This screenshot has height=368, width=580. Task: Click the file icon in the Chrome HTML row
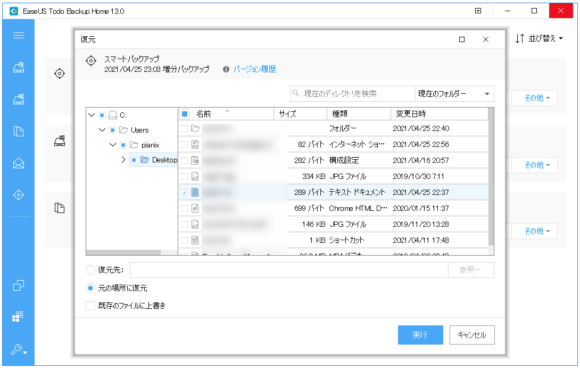[x=195, y=208]
